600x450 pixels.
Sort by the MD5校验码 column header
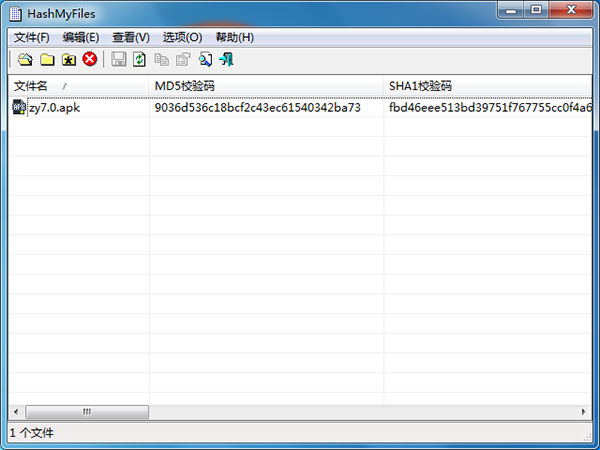coord(266,86)
